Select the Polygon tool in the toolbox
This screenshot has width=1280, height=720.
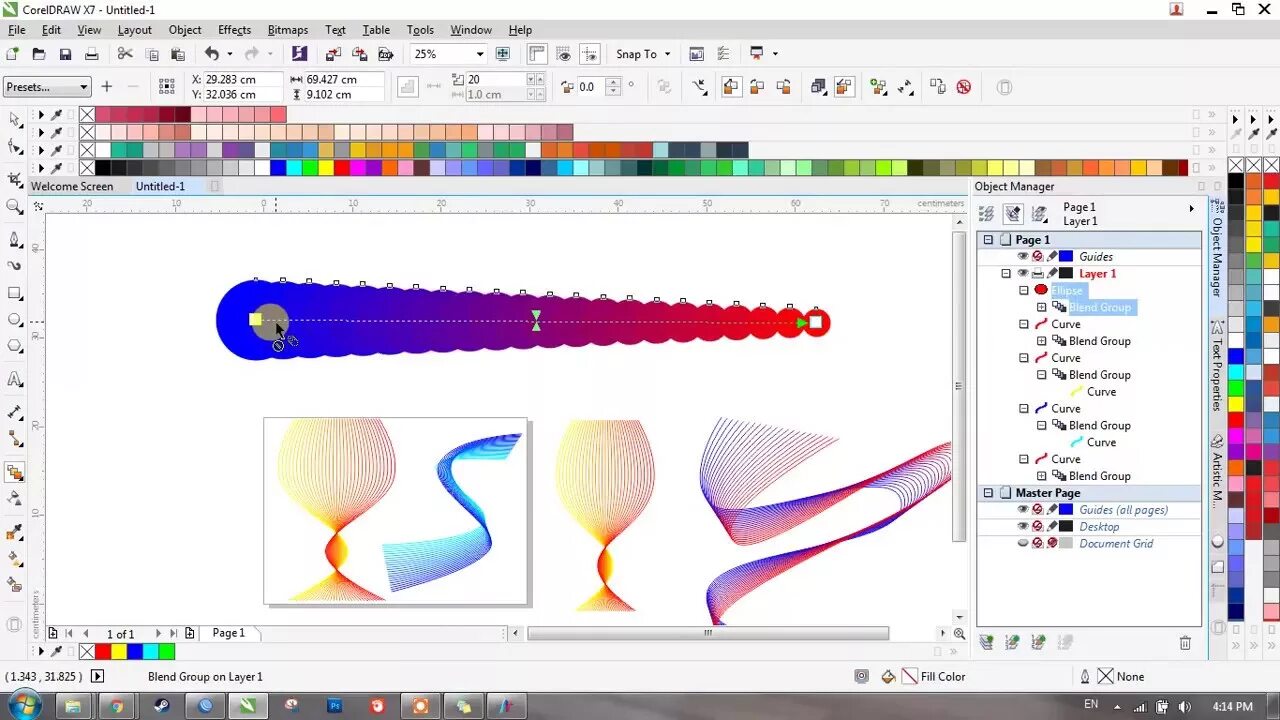pos(15,346)
